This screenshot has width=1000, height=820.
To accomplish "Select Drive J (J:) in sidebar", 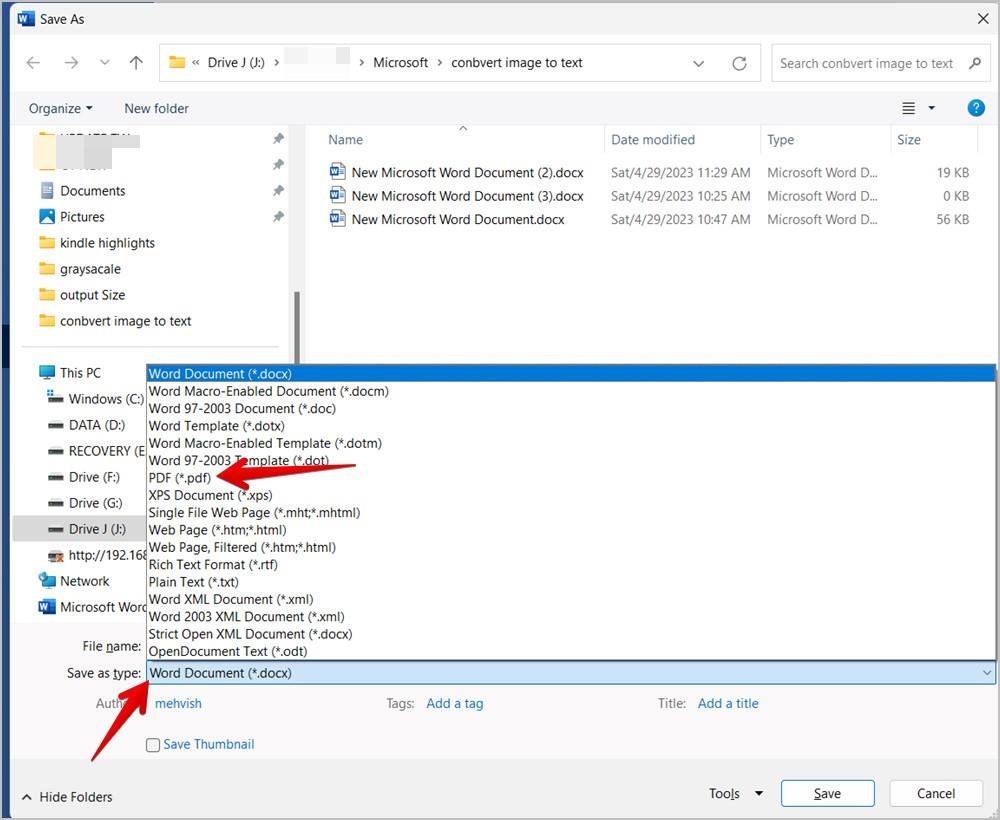I will point(97,529).
